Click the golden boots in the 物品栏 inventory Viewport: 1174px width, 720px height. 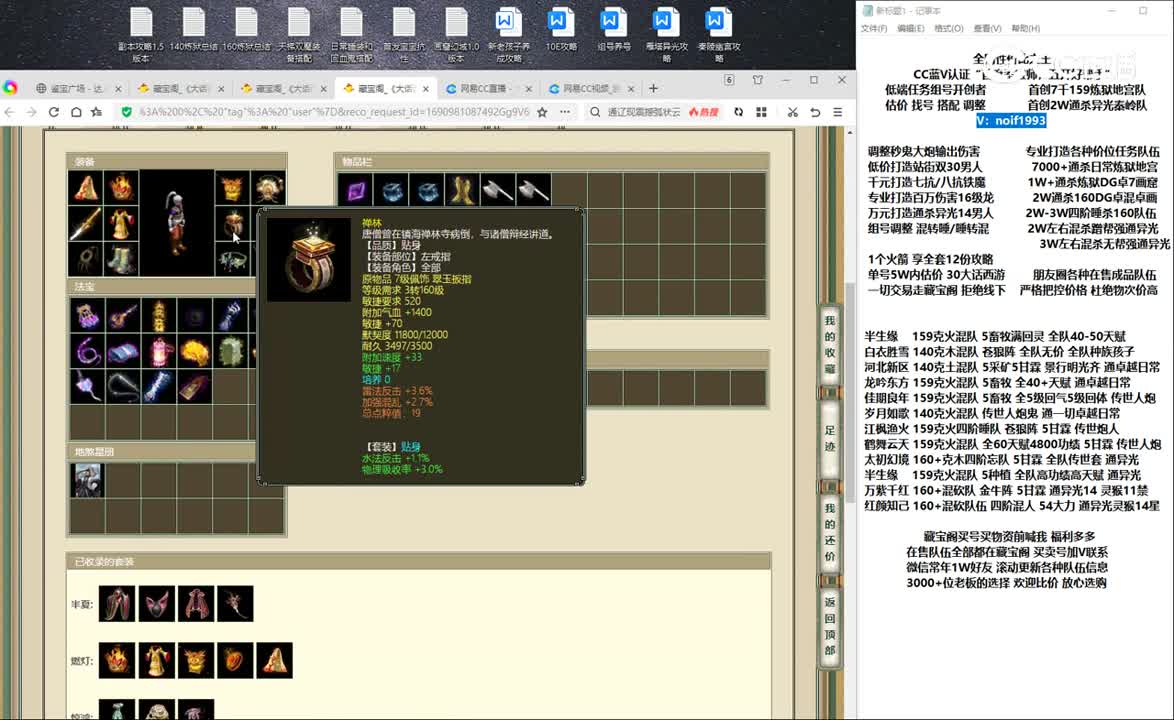[463, 191]
